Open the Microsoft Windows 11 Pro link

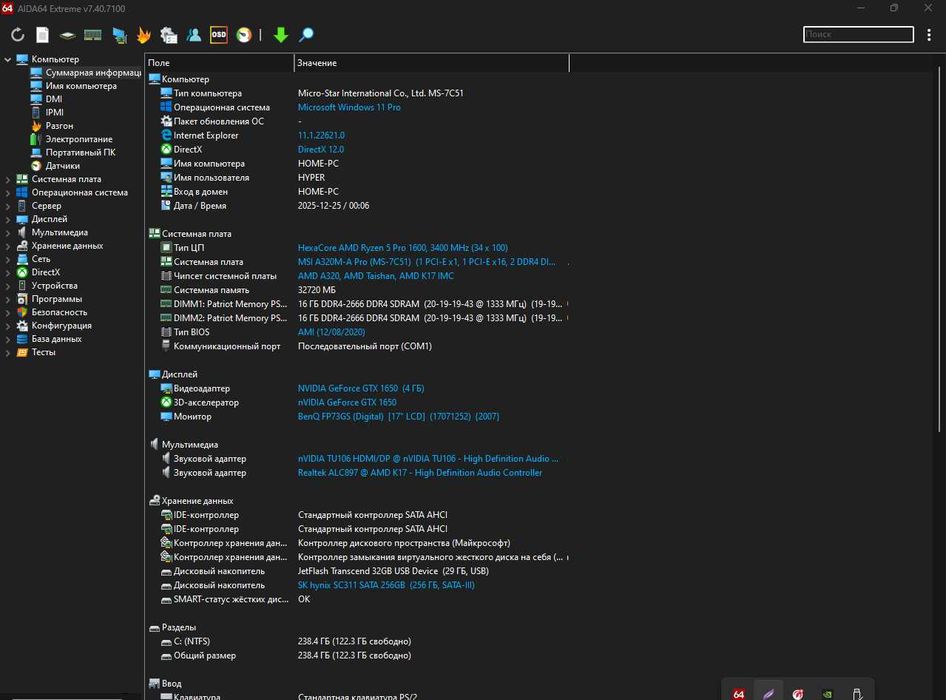pyautogui.click(x=349, y=107)
